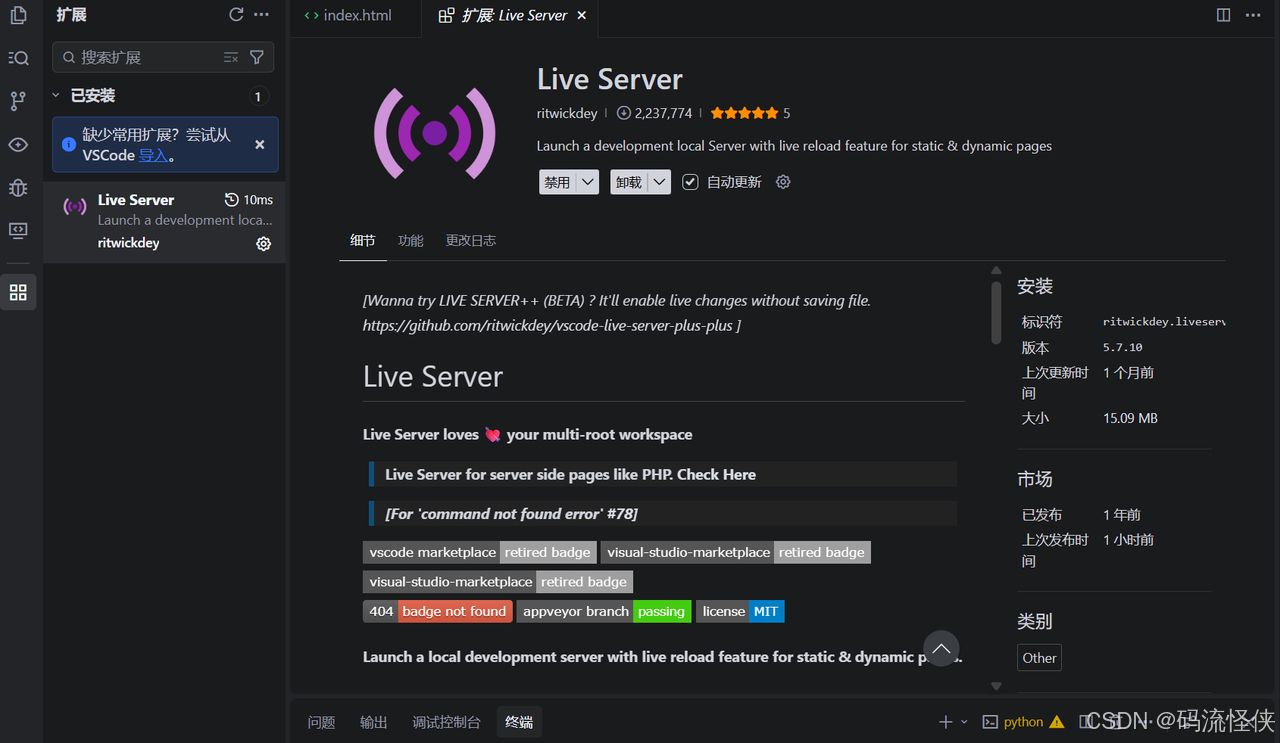Image resolution: width=1280 pixels, height=743 pixels.
Task: Click the README scrollbar down arrow
Action: pyautogui.click(x=996, y=686)
